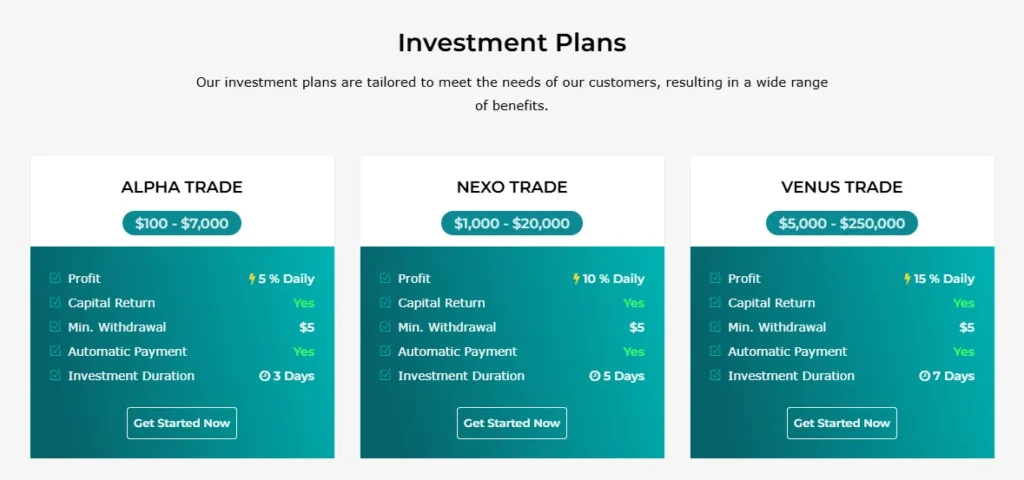Click the Investment Plans heading
The height and width of the screenshot is (480, 1024).
[x=512, y=43]
